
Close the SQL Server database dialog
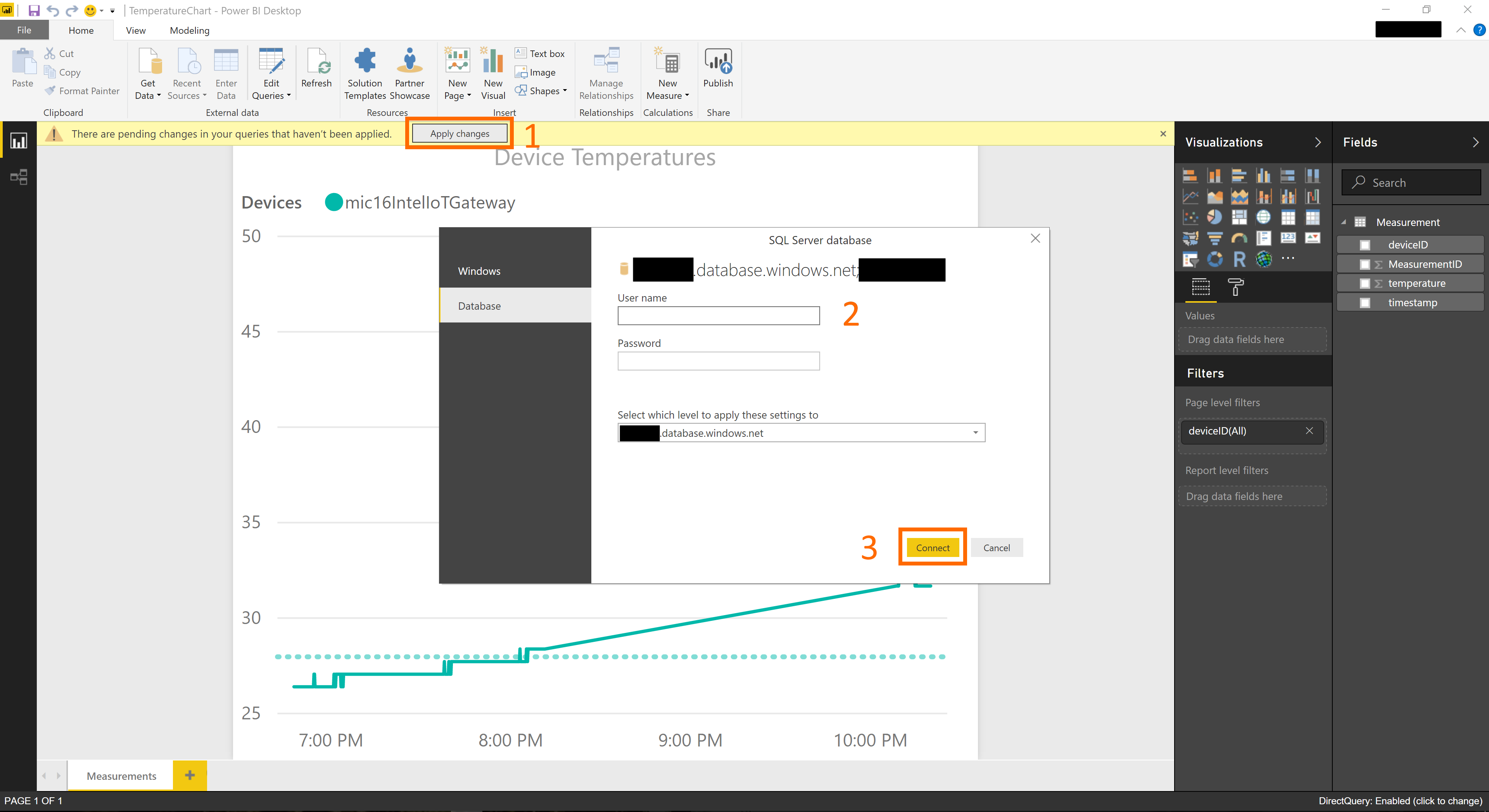(1035, 238)
